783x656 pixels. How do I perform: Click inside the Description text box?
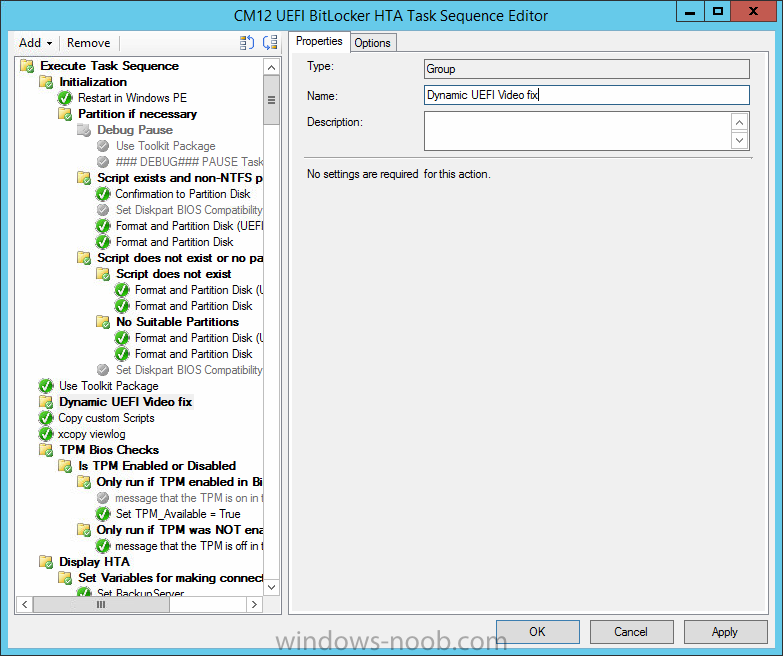click(578, 131)
